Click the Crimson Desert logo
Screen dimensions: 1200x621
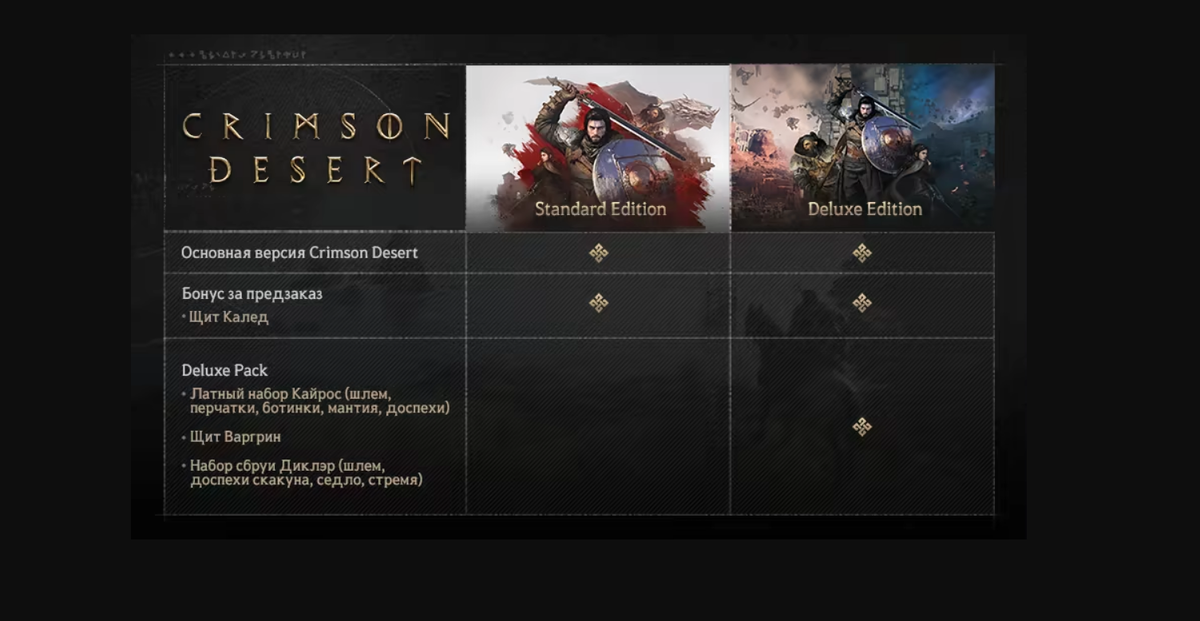315,148
